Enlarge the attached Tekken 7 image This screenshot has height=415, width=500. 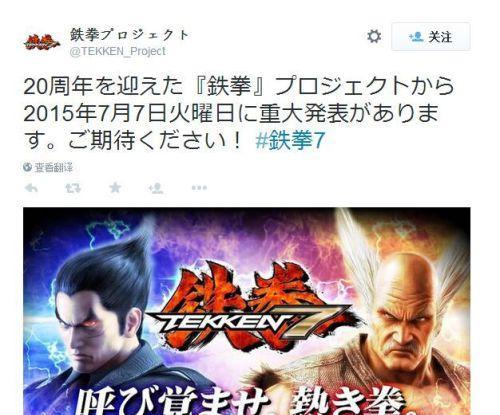(247, 311)
